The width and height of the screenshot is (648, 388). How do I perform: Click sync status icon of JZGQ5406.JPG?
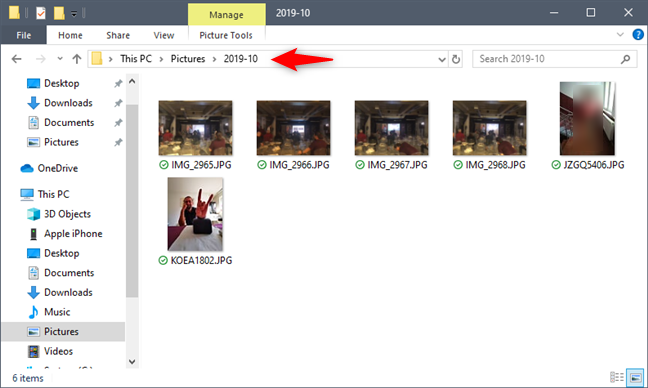(x=556, y=165)
